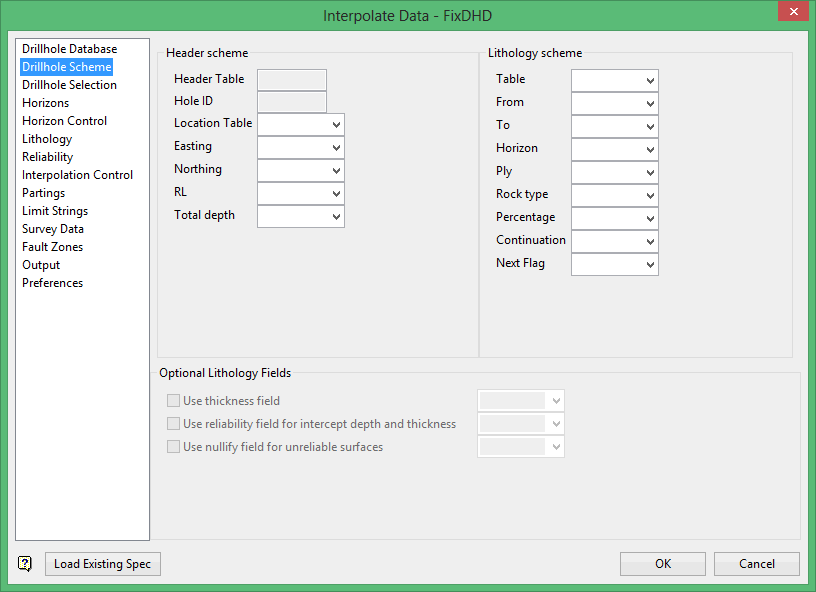Image resolution: width=816 pixels, height=592 pixels.
Task: Go to the Horizon Control page
Action: [64, 121]
